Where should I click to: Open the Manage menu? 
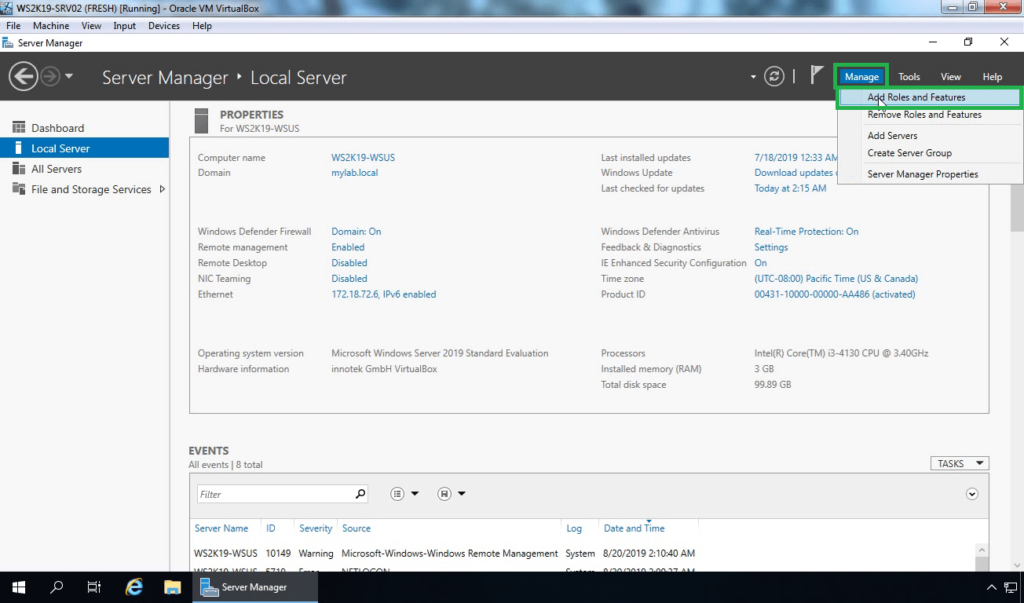[861, 76]
